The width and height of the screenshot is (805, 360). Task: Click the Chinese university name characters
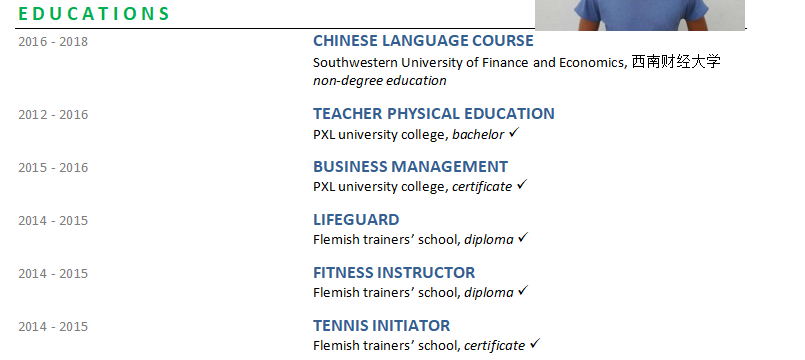click(x=676, y=62)
